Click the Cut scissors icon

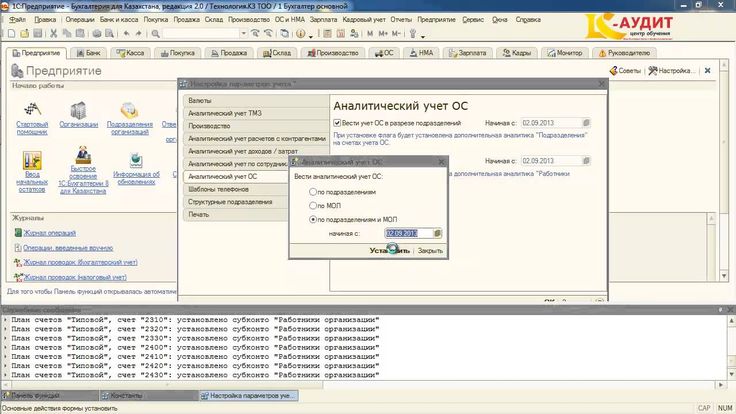[x=54, y=33]
